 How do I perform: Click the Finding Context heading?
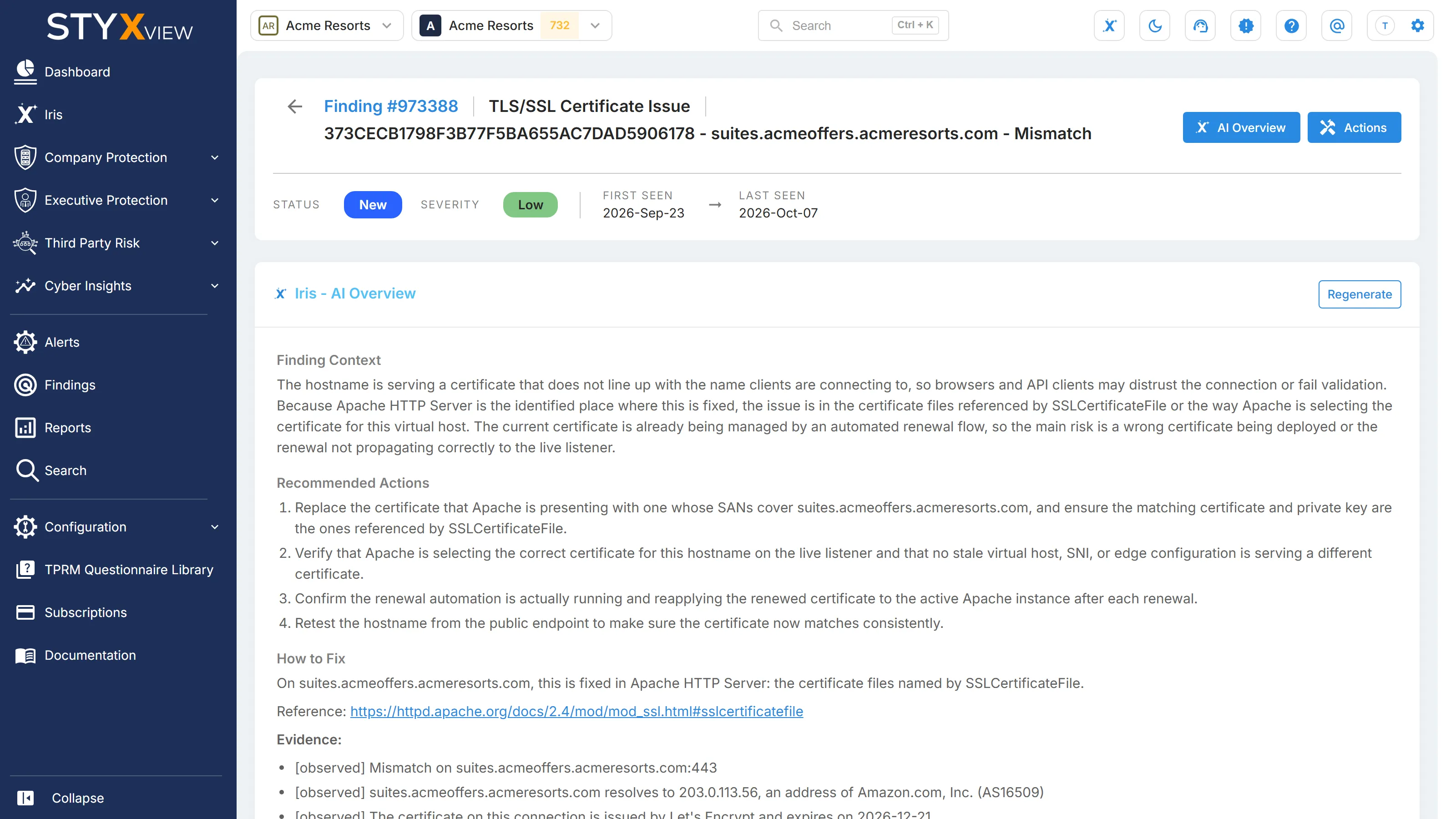pos(329,360)
